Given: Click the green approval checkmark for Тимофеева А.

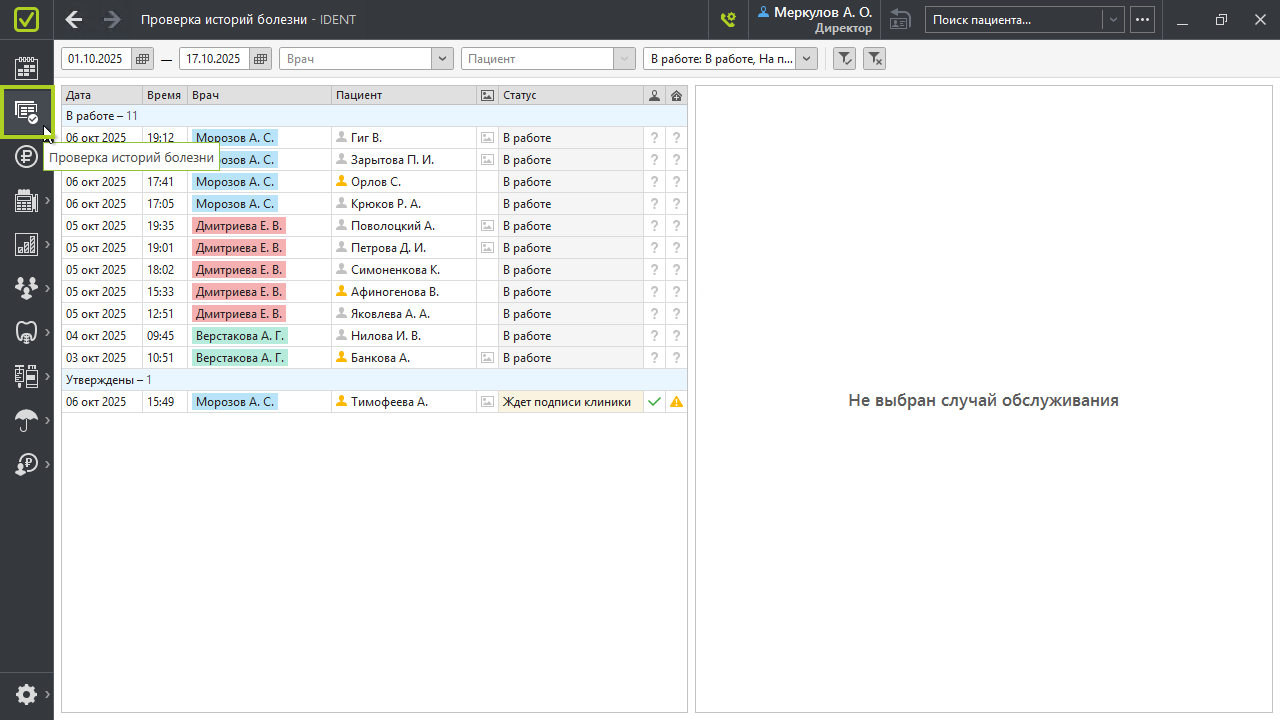Looking at the screenshot, I should tap(654, 402).
